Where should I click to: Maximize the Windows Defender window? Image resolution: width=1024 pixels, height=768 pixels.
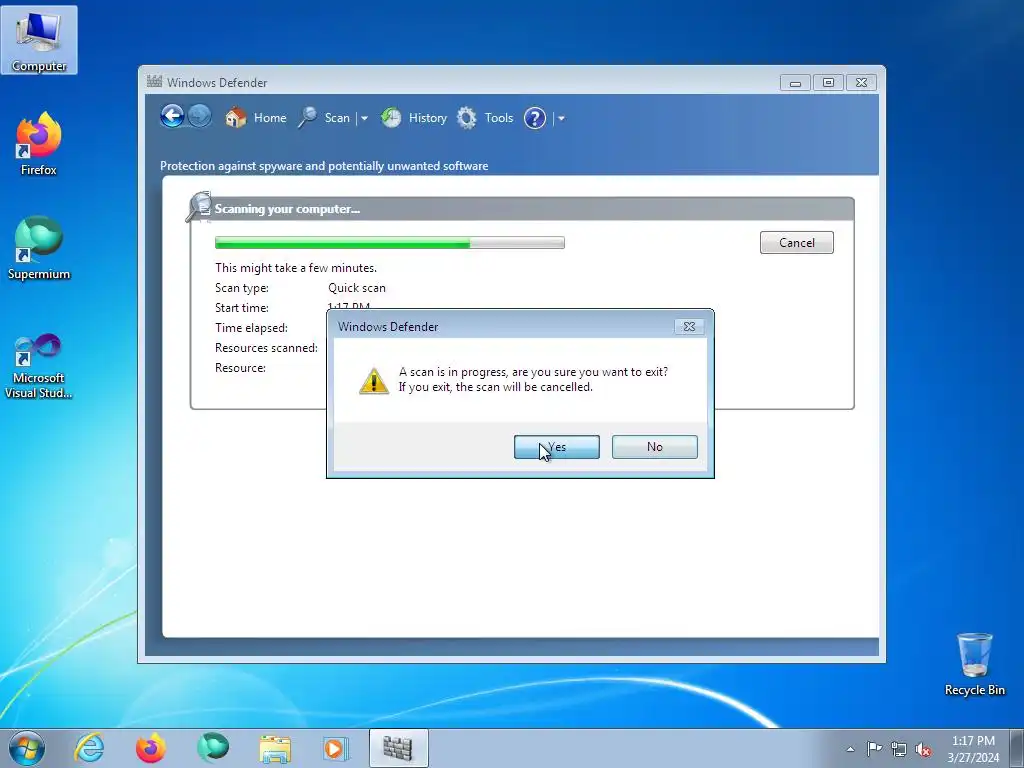pos(828,83)
